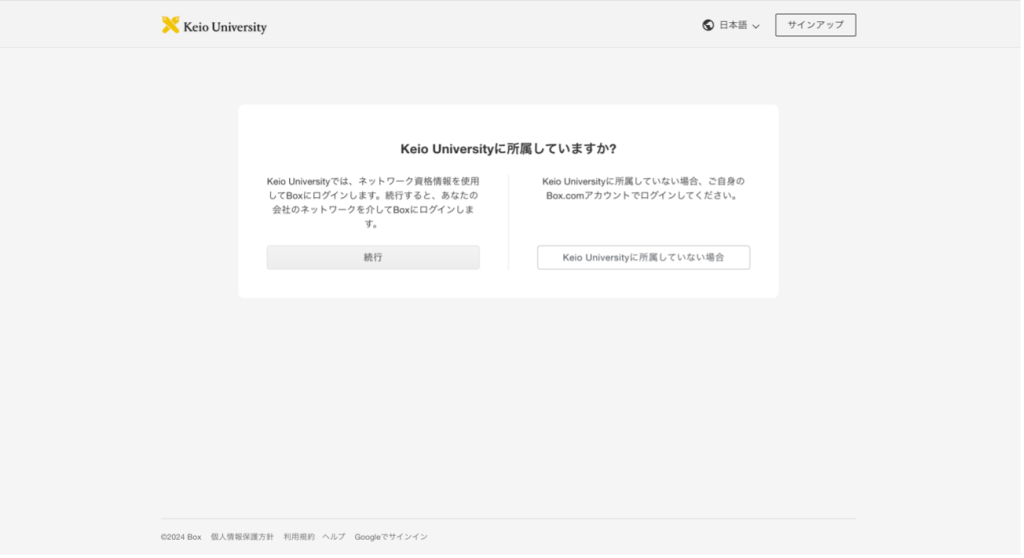Click the Keio University logo
This screenshot has width=1024, height=558.
click(214, 25)
